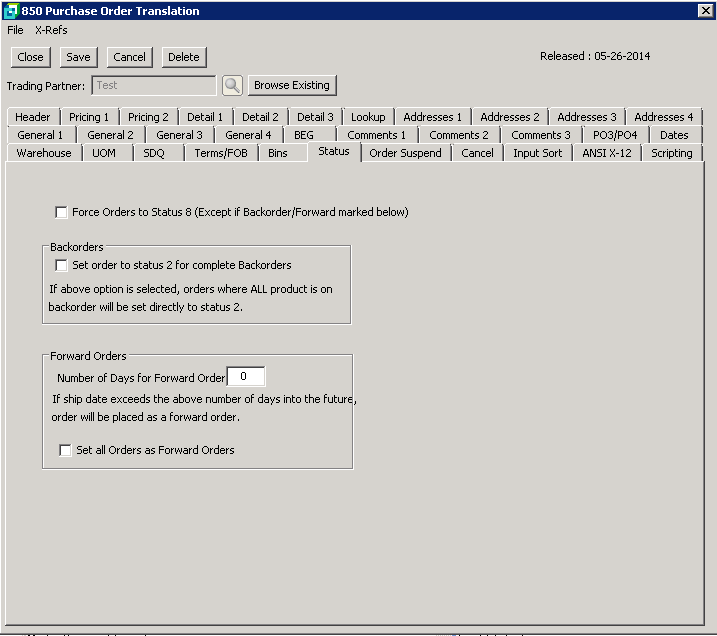Click the Number of Days for Forward Order field
The height and width of the screenshot is (636, 717).
pyautogui.click(x=246, y=377)
